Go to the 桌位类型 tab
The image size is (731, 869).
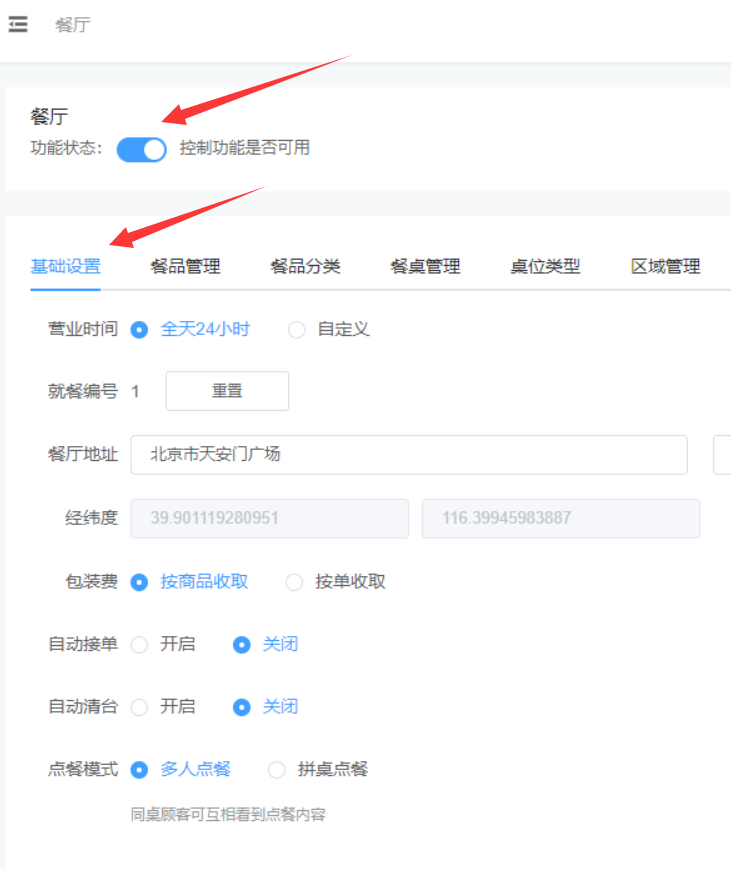(x=545, y=267)
